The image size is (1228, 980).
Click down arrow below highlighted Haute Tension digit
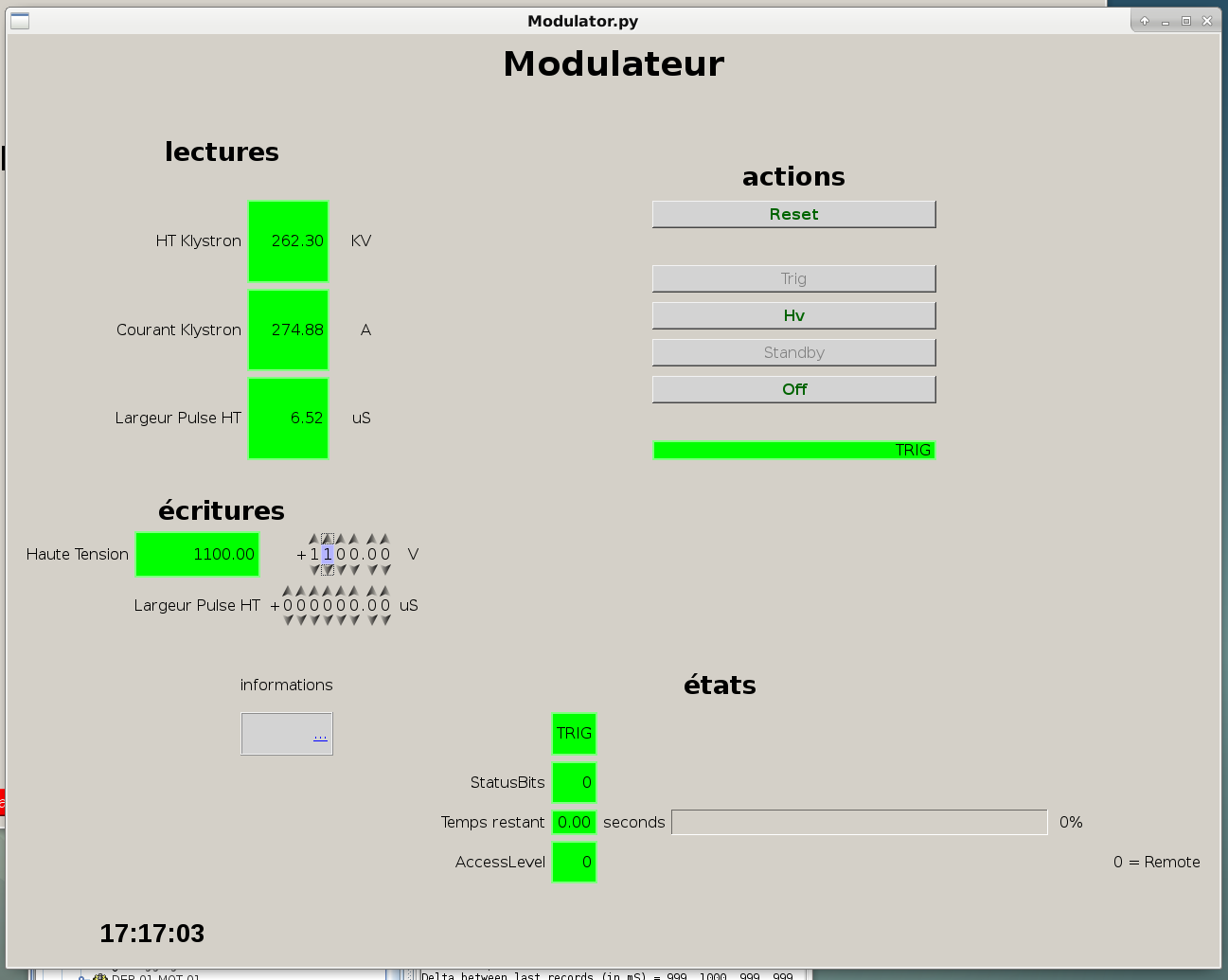328,570
